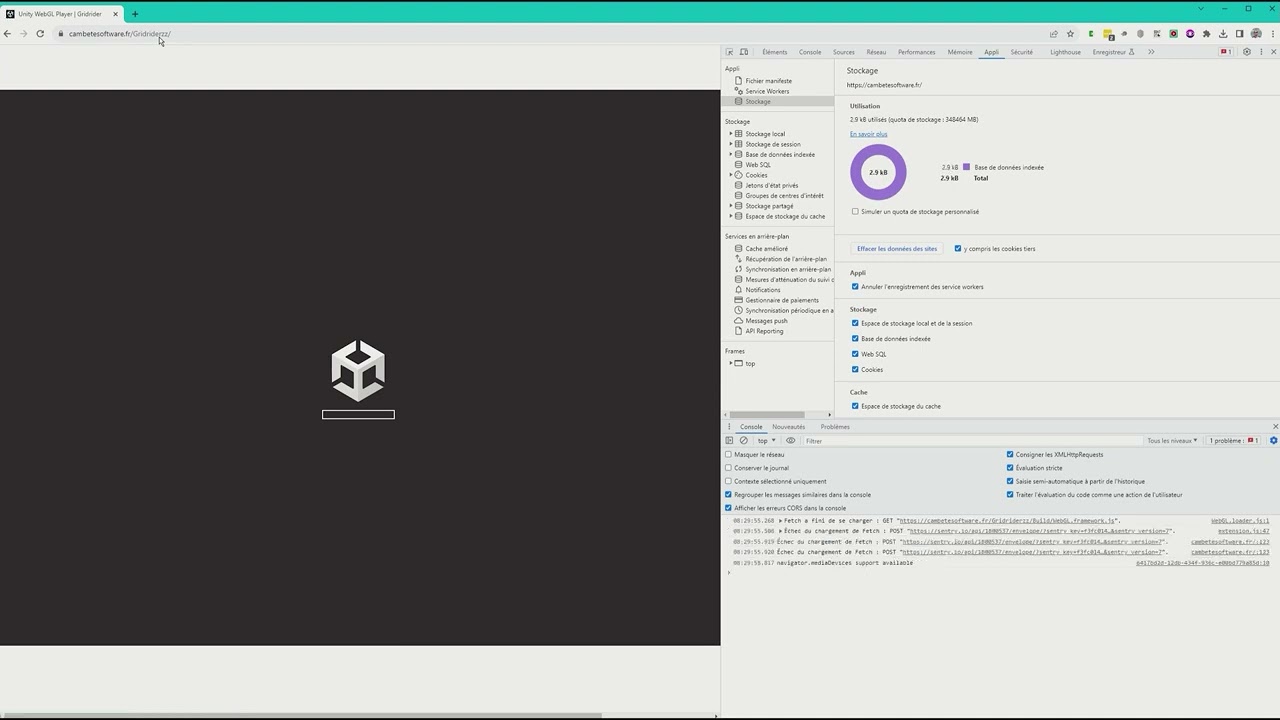Click the site lock icon in address bar
1280x720 pixels.
61,34
